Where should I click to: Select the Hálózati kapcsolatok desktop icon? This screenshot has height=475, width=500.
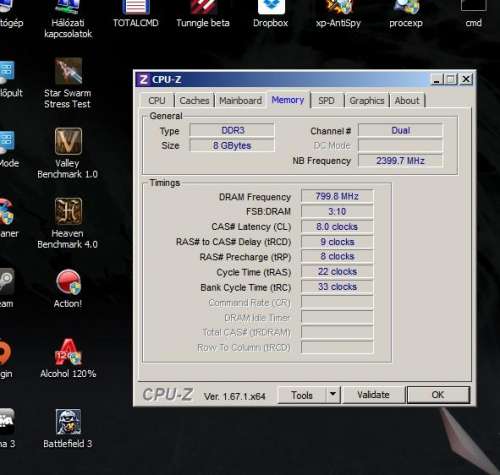pos(68,19)
